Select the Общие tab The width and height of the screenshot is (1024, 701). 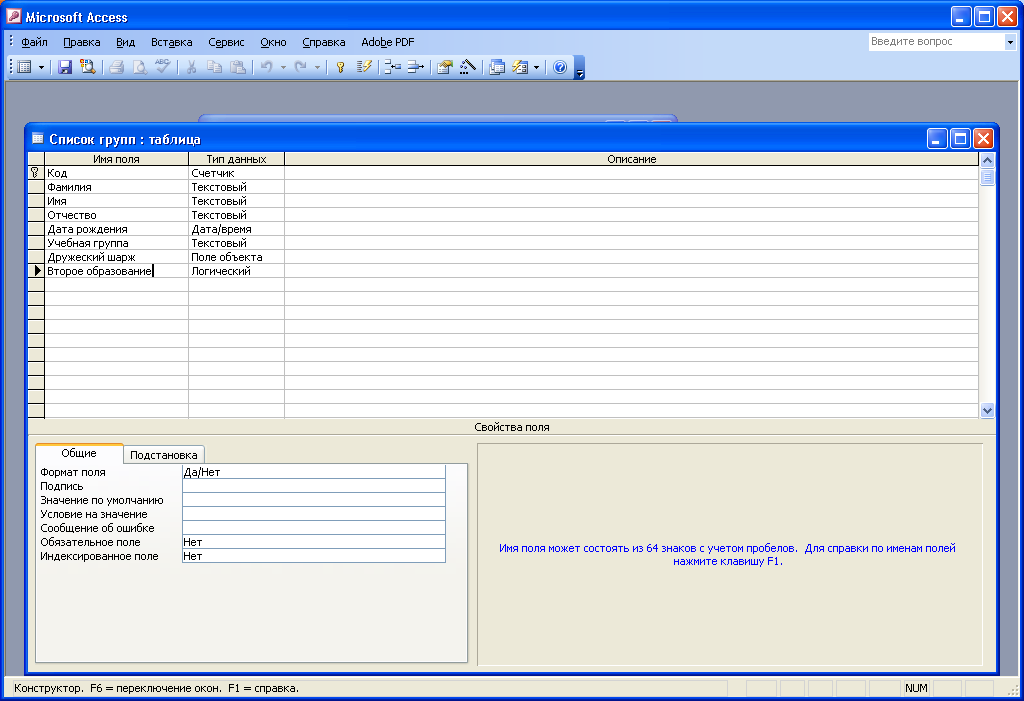[x=79, y=453]
